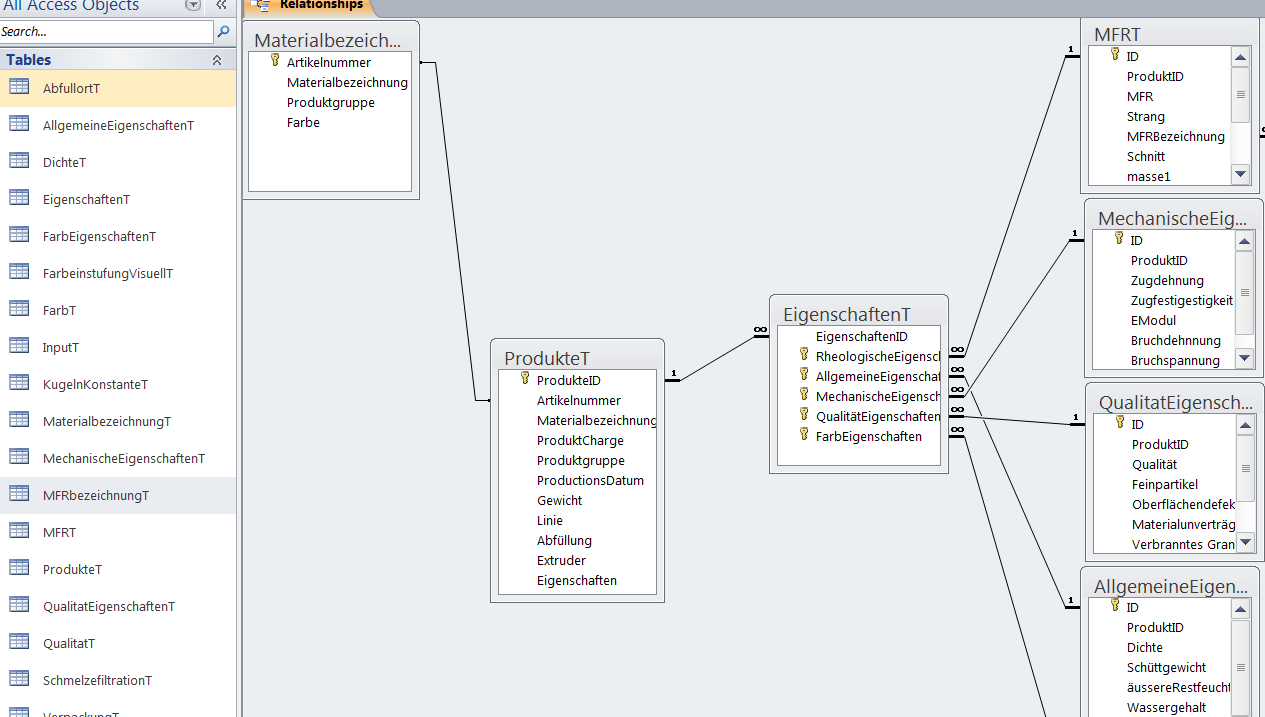Select the InputT table icon

click(19, 346)
